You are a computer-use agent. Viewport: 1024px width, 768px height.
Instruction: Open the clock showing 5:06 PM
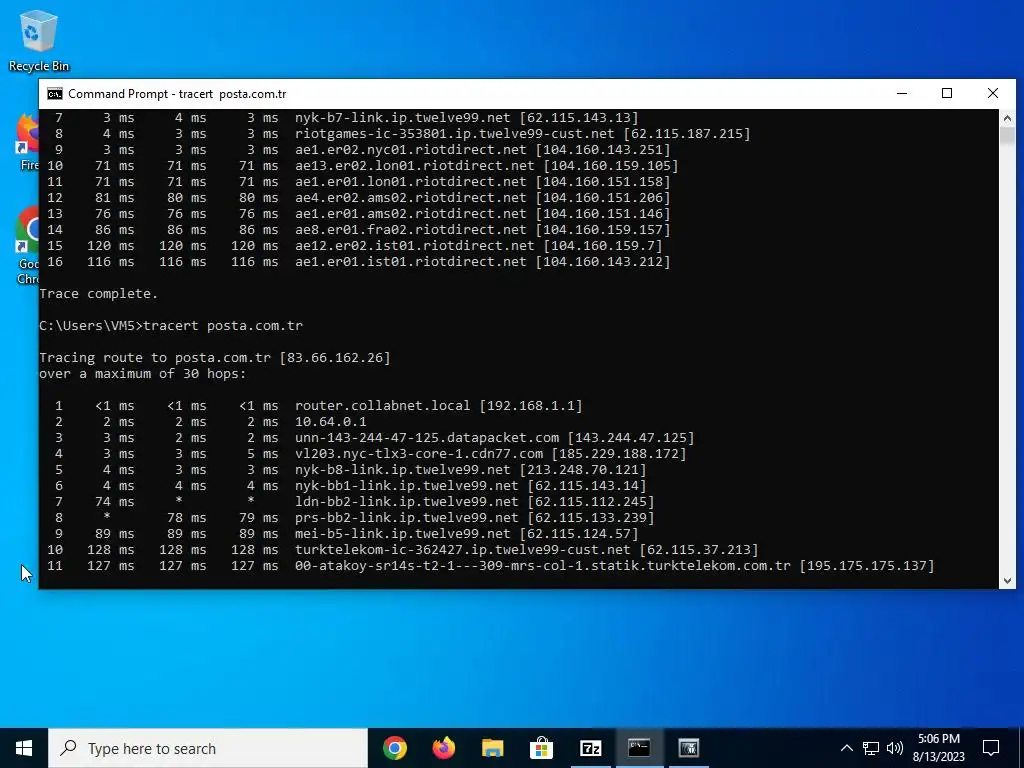pos(938,748)
